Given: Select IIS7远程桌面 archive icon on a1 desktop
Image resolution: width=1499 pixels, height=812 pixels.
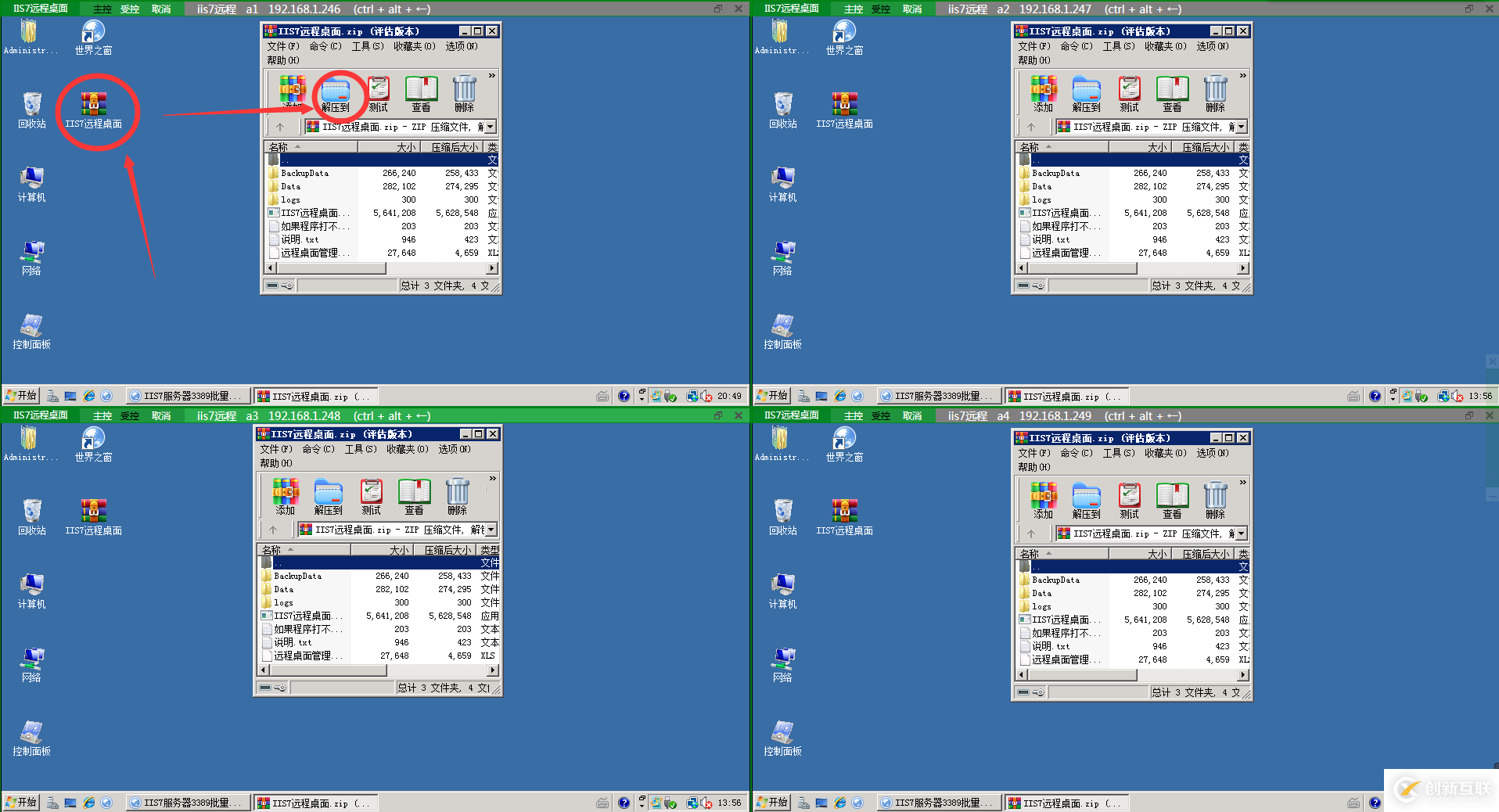Looking at the screenshot, I should (94, 110).
